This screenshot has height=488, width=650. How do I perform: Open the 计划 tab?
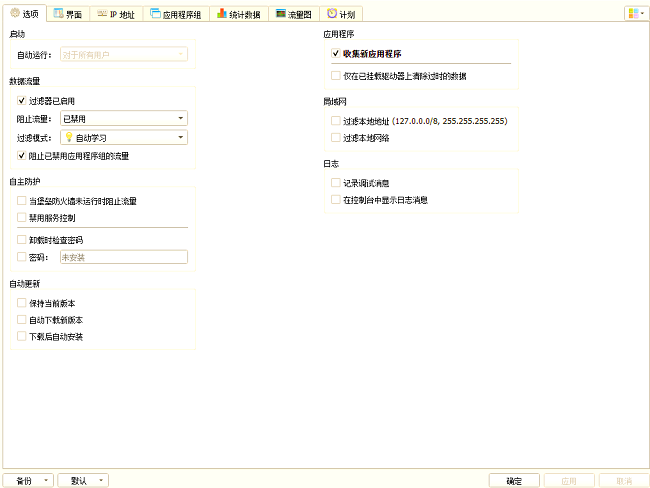click(x=341, y=14)
